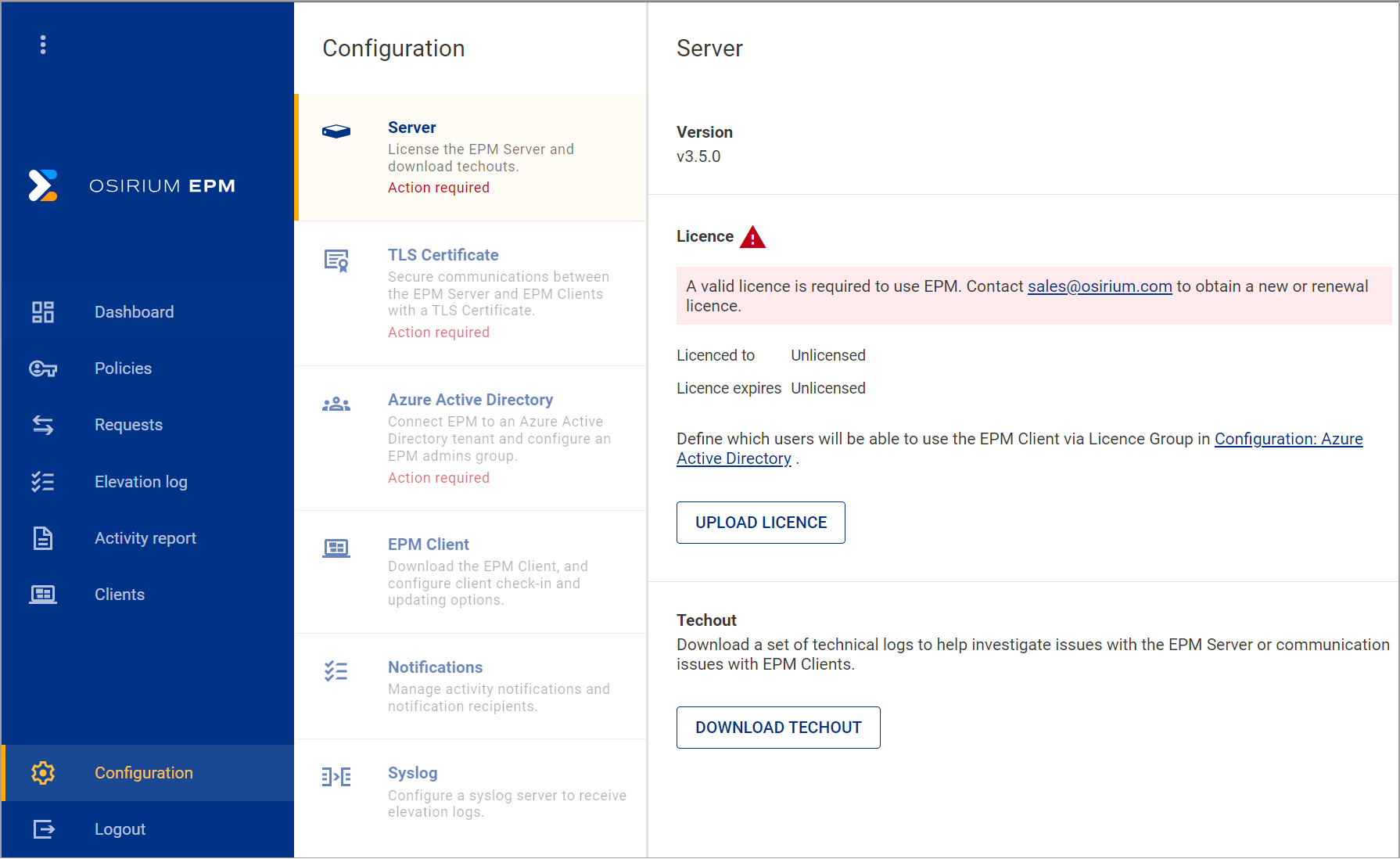Click the Policies key icon
Screen dimensions: 1400x859
tap(43, 368)
